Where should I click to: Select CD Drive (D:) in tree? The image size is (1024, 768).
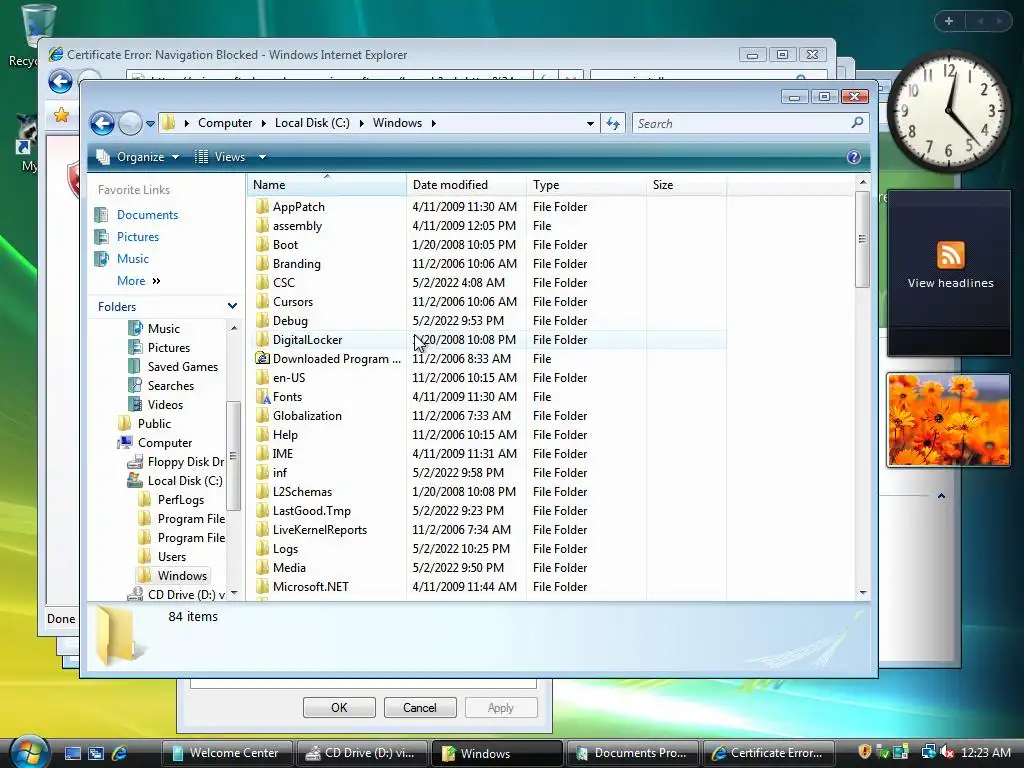point(185,594)
